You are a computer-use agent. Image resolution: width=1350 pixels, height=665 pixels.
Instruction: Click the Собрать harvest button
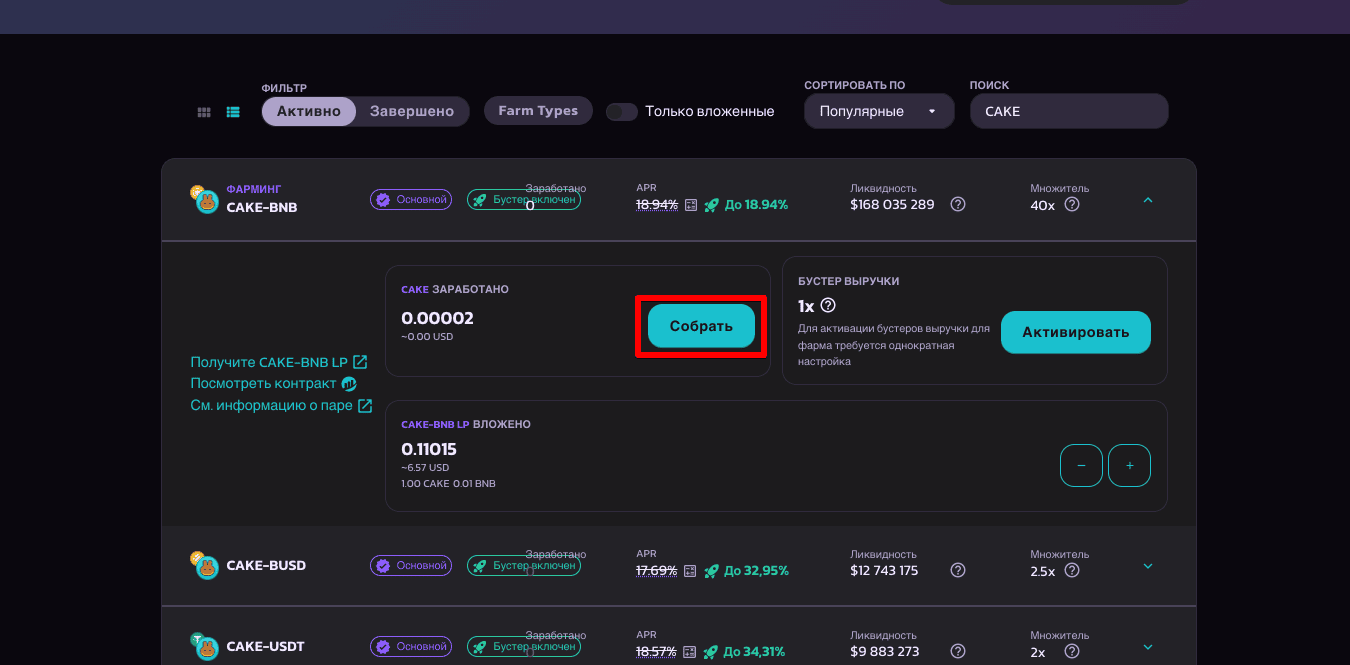point(701,326)
